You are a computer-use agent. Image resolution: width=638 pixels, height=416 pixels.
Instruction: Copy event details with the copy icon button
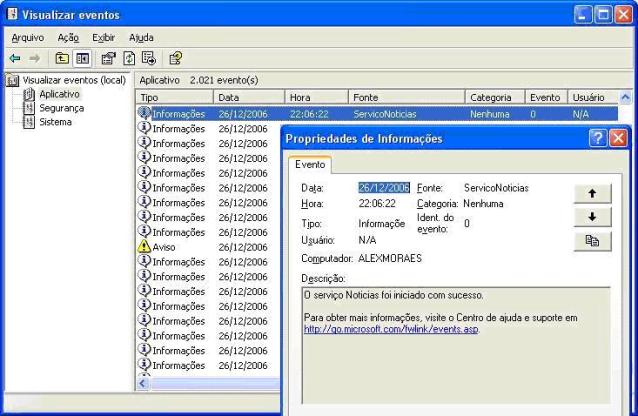click(592, 241)
